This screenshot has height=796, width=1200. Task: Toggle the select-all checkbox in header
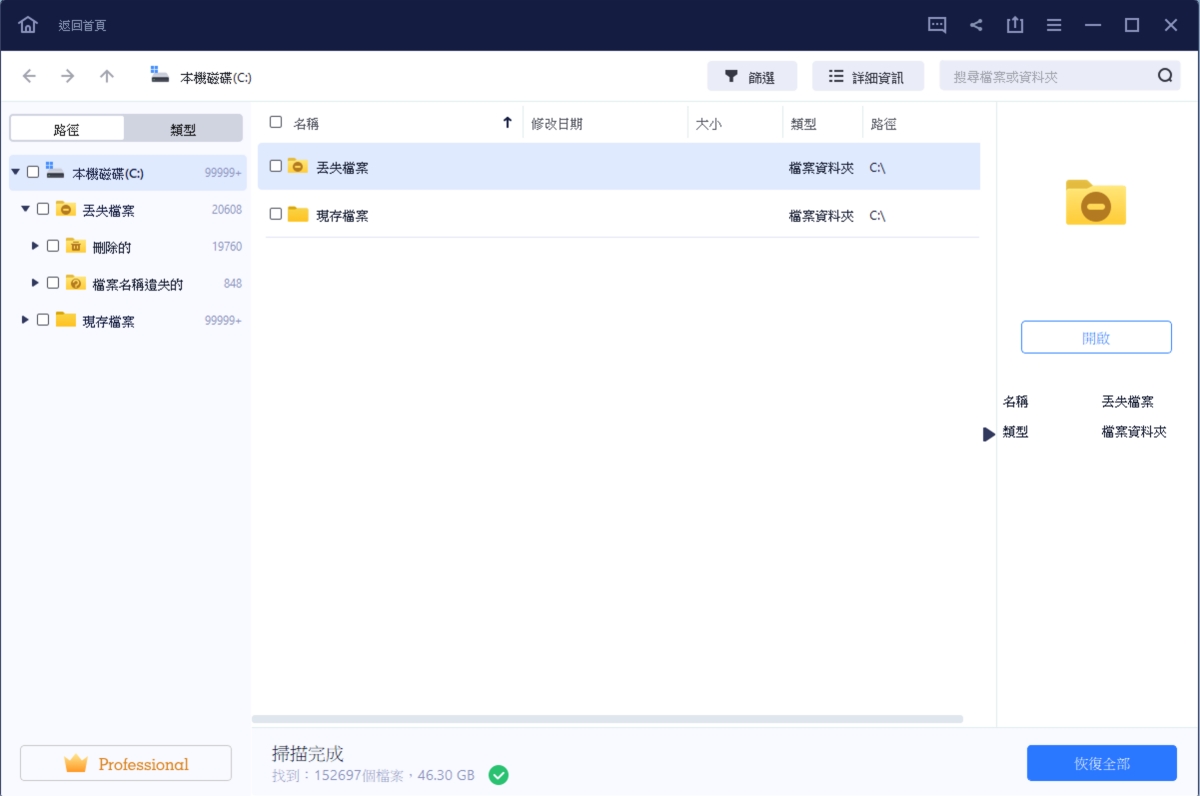tap(276, 122)
